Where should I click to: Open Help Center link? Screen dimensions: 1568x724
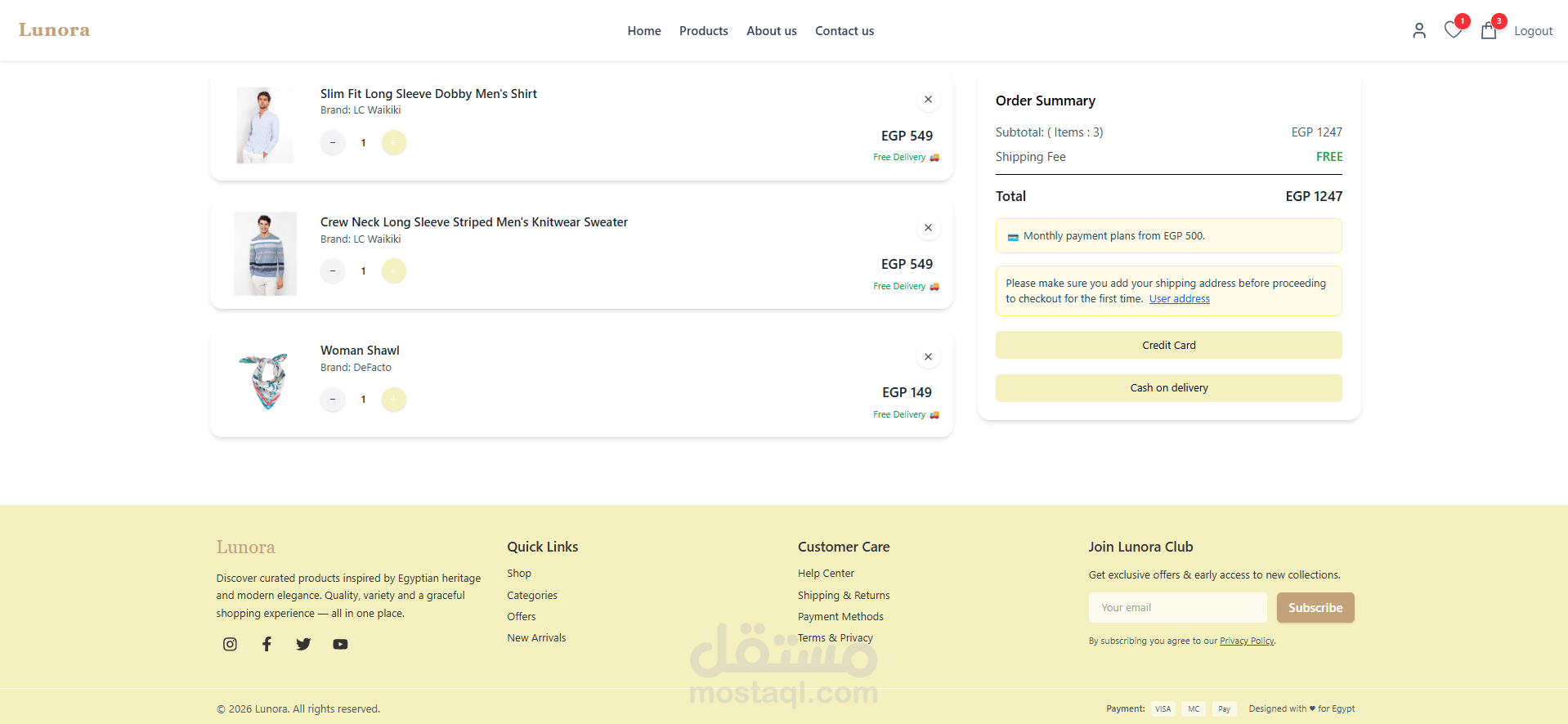(826, 574)
